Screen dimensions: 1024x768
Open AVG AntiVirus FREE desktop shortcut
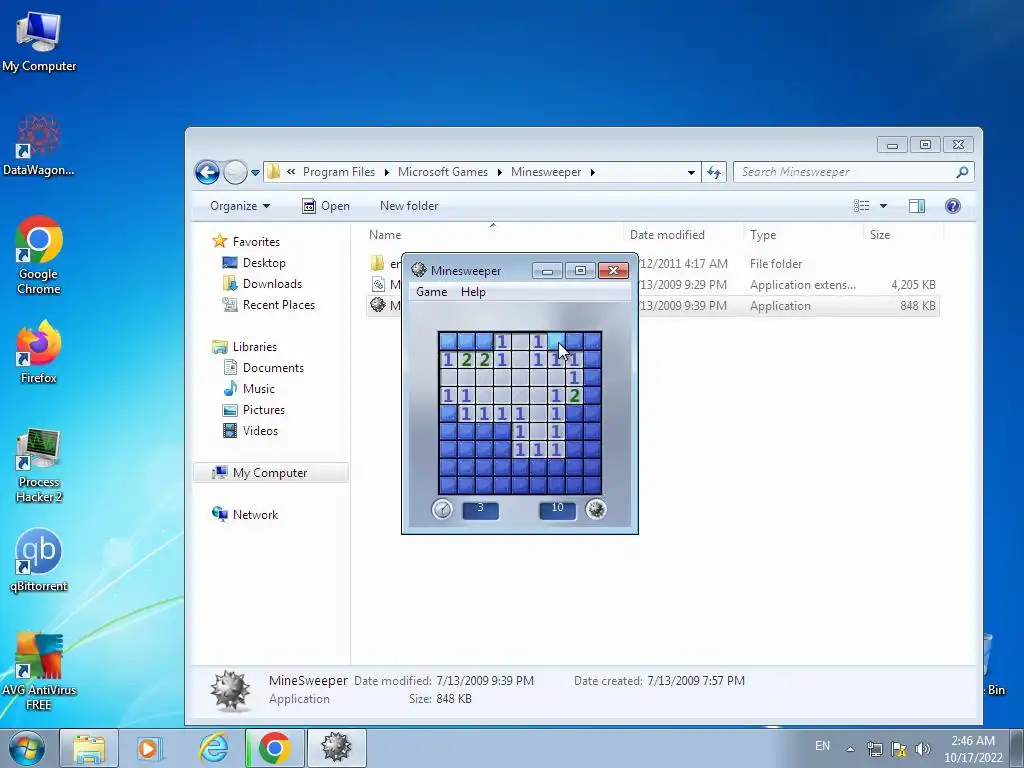click(39, 671)
